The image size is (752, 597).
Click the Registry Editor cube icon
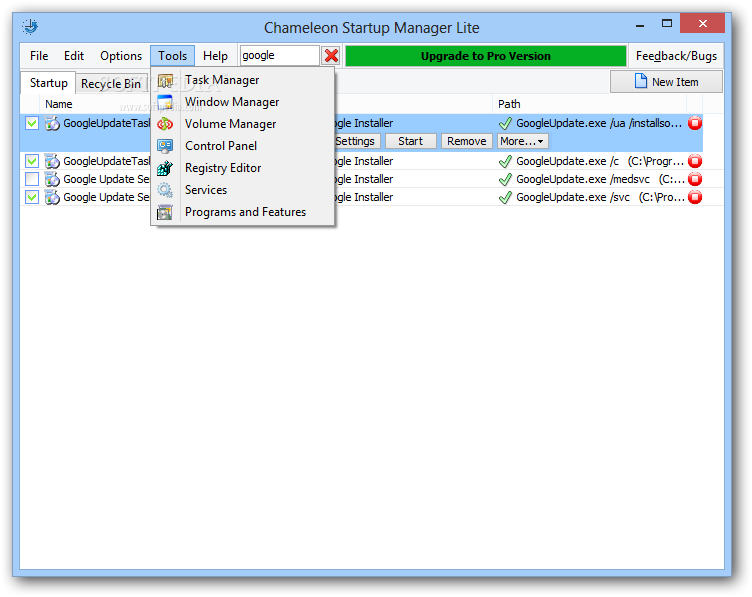point(165,168)
